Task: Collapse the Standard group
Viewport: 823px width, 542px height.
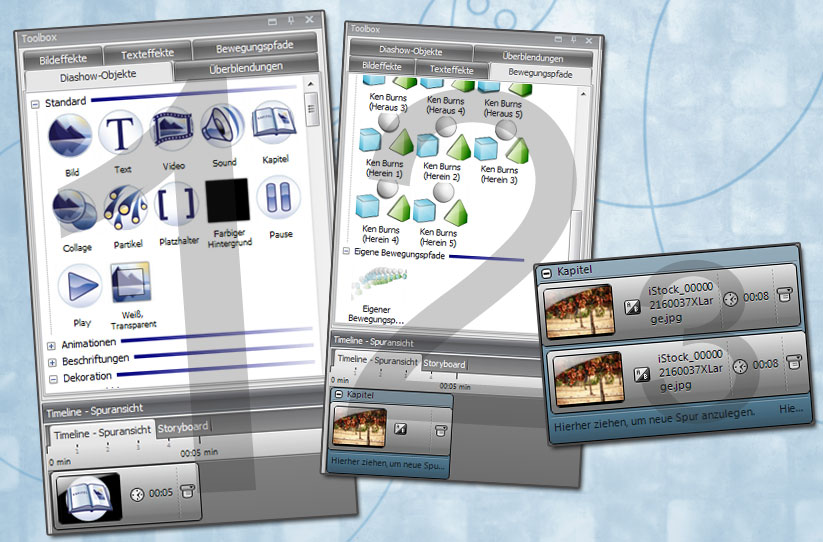Action: click(x=35, y=104)
